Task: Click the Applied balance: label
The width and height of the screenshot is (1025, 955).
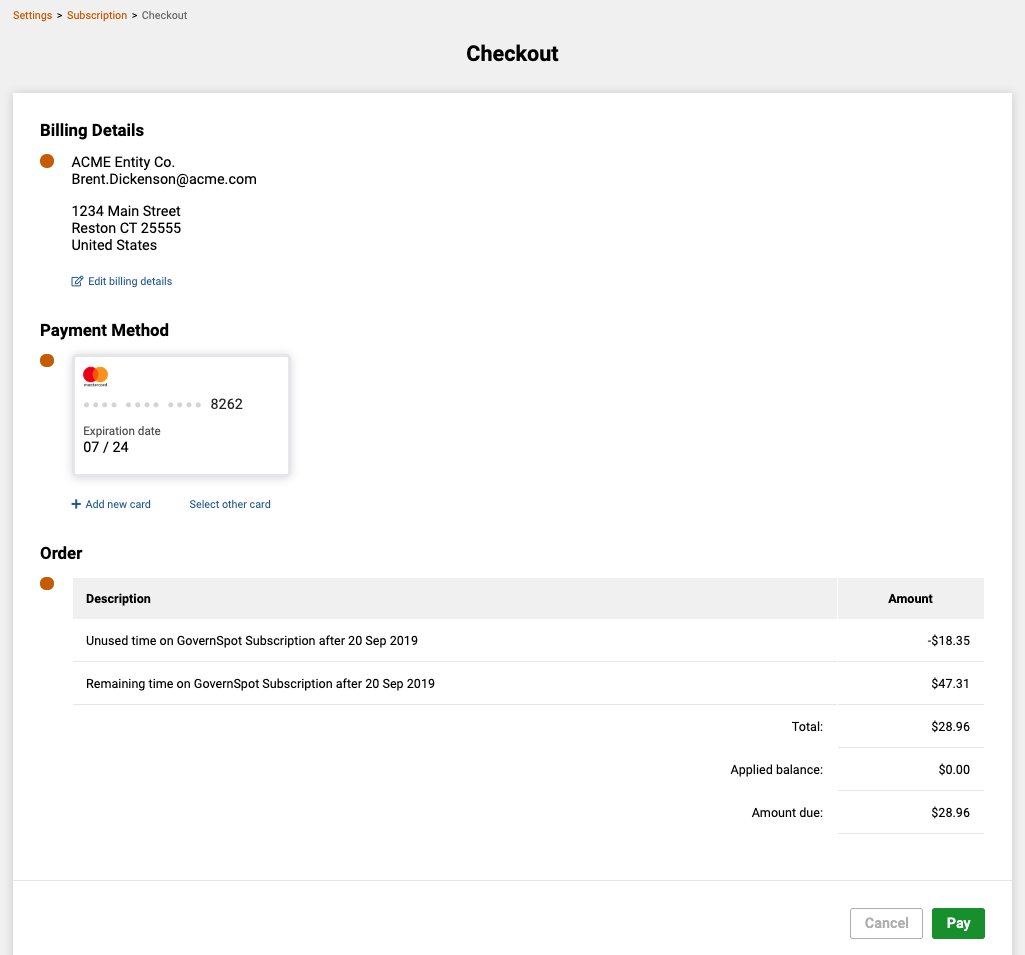Action: point(777,770)
